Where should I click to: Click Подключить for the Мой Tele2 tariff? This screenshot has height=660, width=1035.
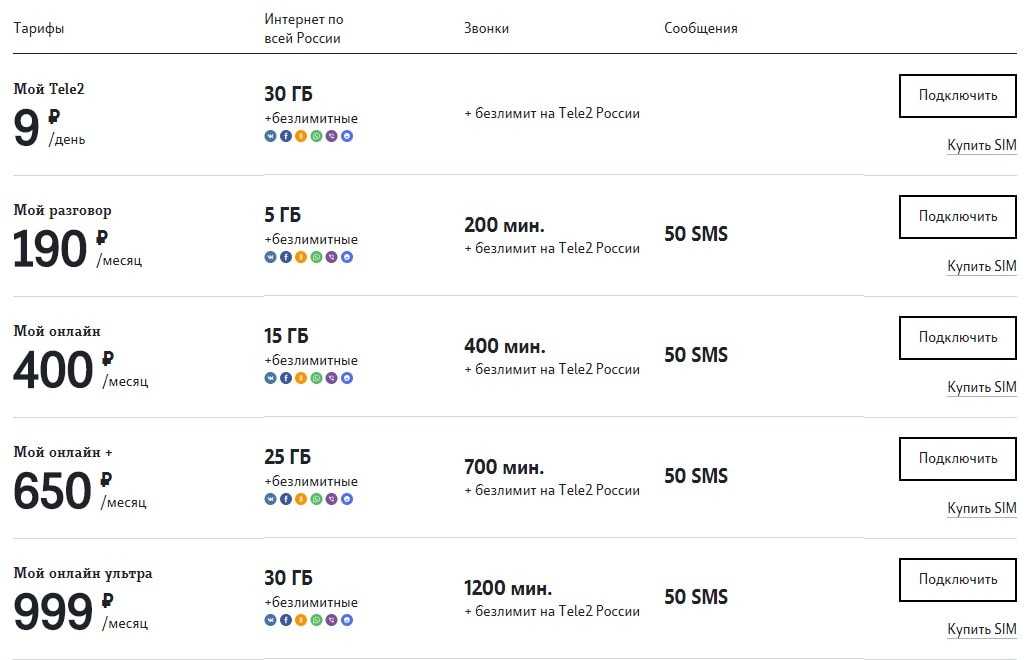pos(957,96)
